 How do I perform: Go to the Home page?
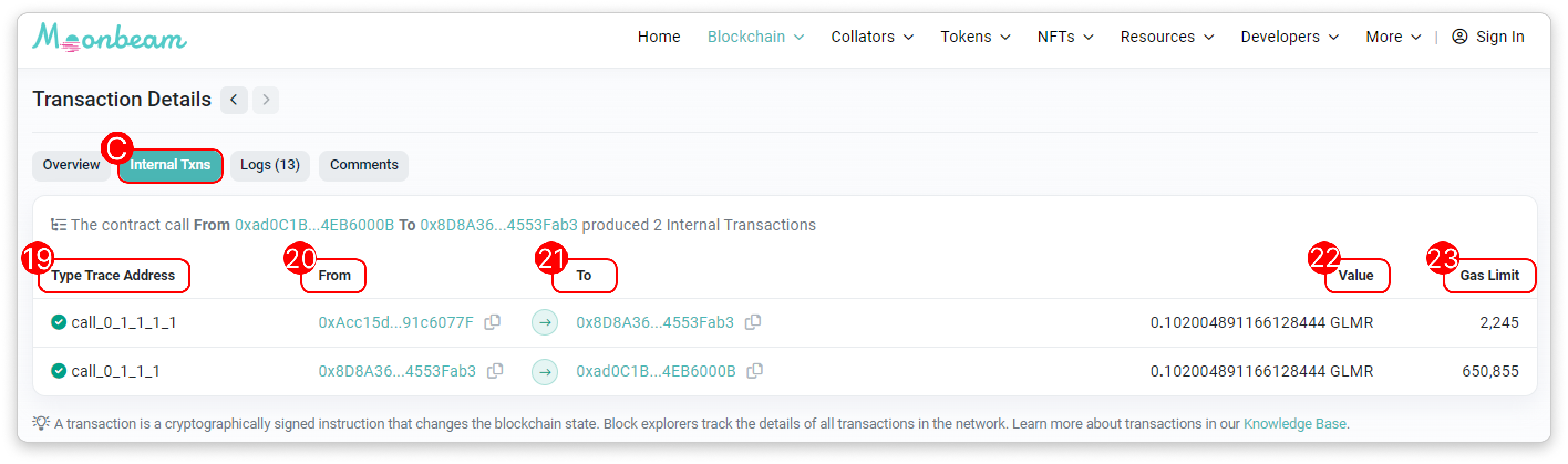(x=659, y=37)
